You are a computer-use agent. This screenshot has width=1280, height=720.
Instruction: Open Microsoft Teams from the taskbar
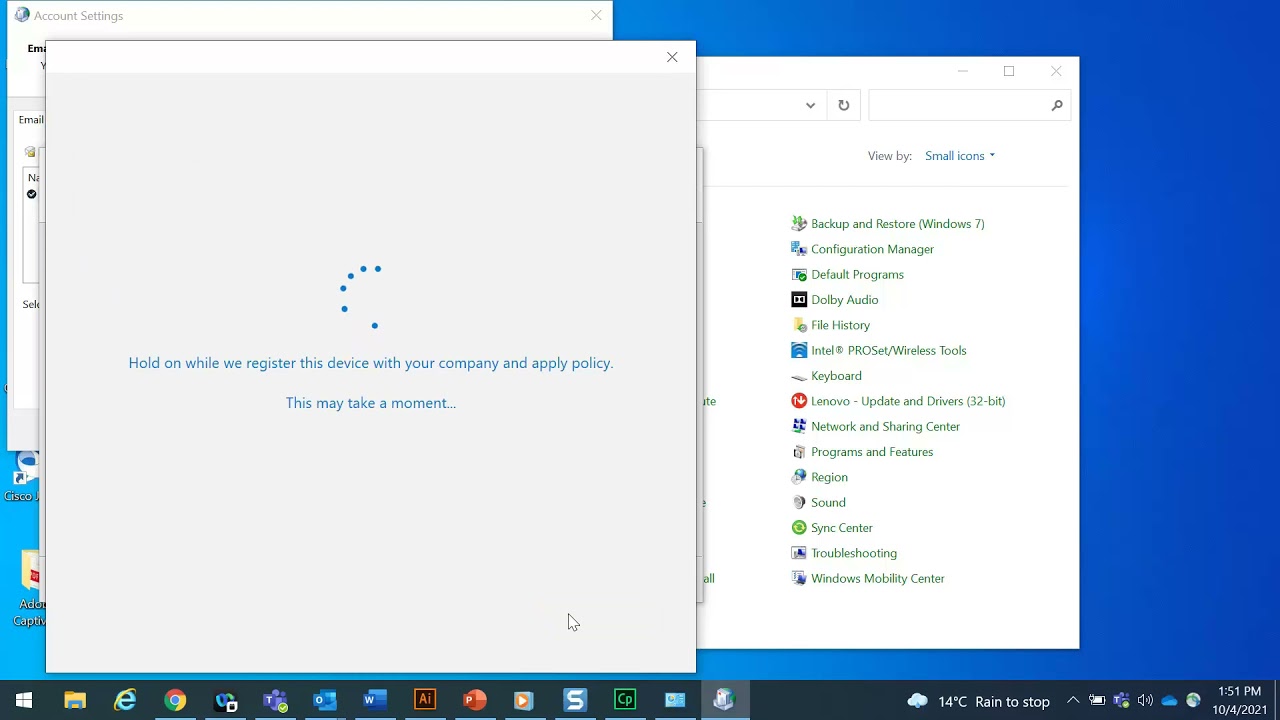(275, 700)
